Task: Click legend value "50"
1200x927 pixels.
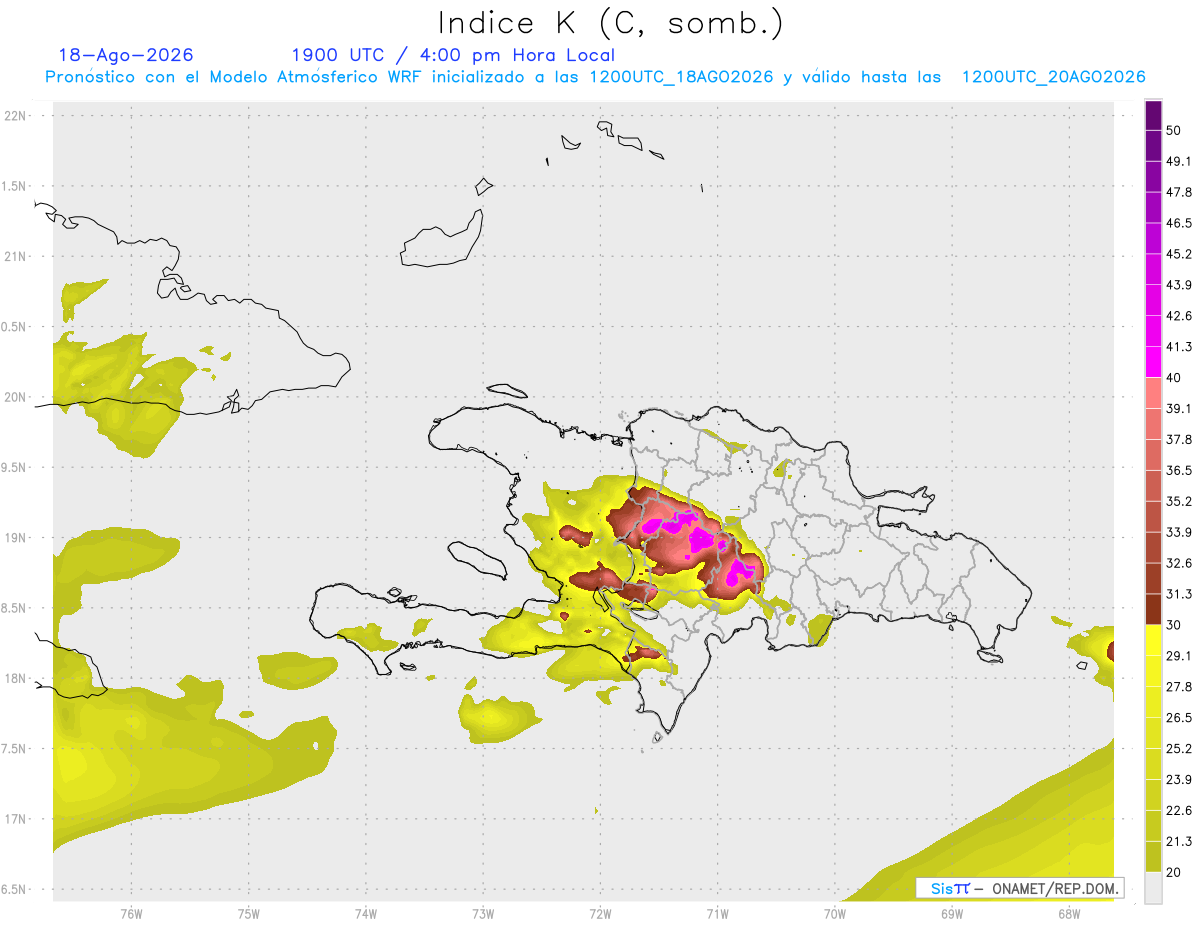Action: click(1173, 130)
